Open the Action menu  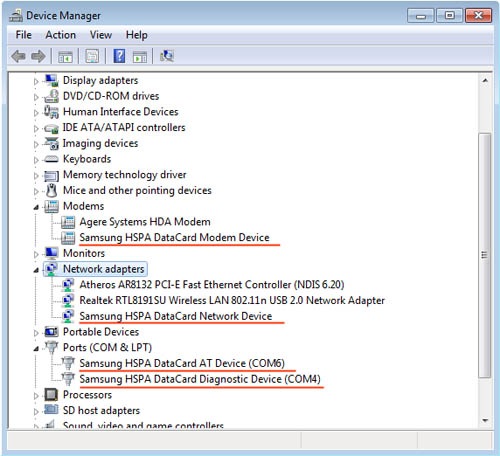(x=61, y=35)
